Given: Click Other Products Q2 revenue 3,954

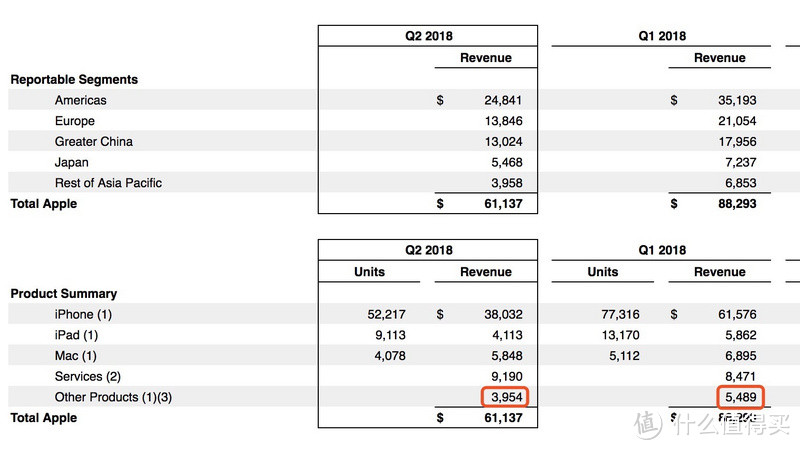Looking at the screenshot, I should coord(507,397).
